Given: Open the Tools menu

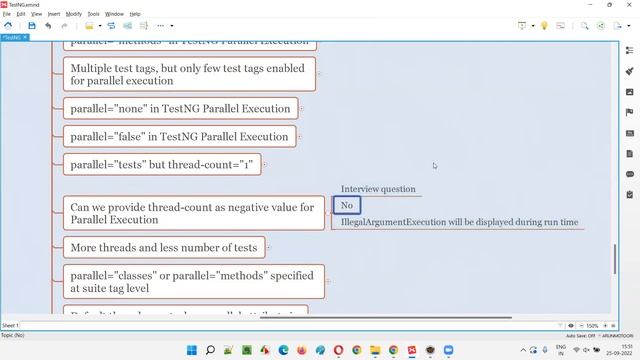Looking at the screenshot, I should tap(93, 14).
